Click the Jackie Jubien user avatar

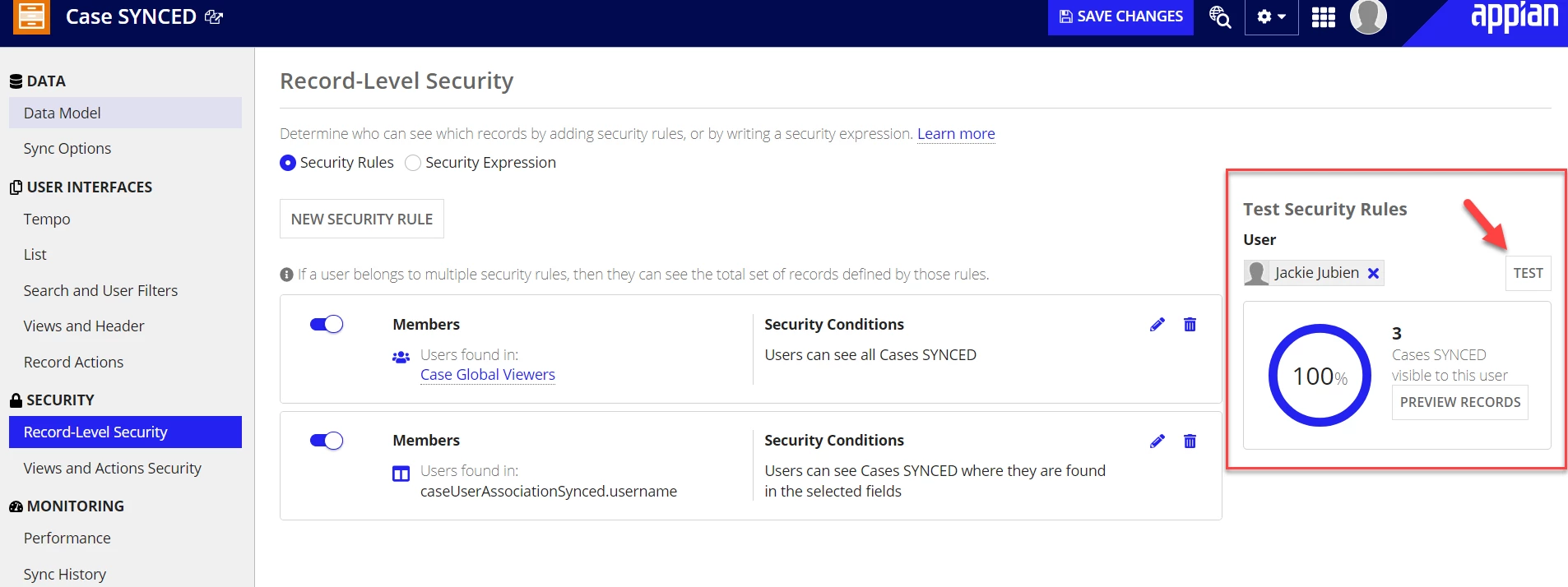point(1256,273)
